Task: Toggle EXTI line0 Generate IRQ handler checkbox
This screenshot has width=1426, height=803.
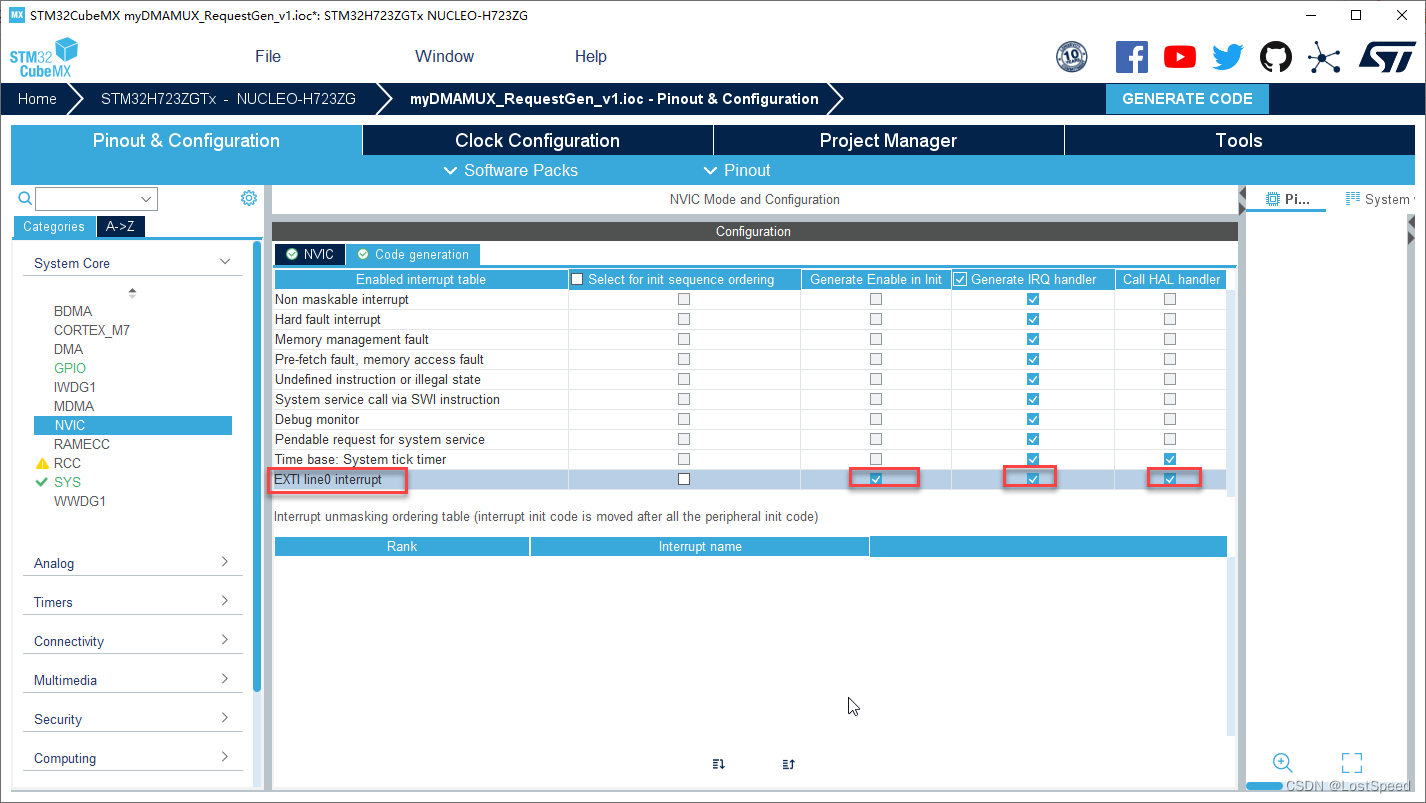Action: click(x=1033, y=479)
